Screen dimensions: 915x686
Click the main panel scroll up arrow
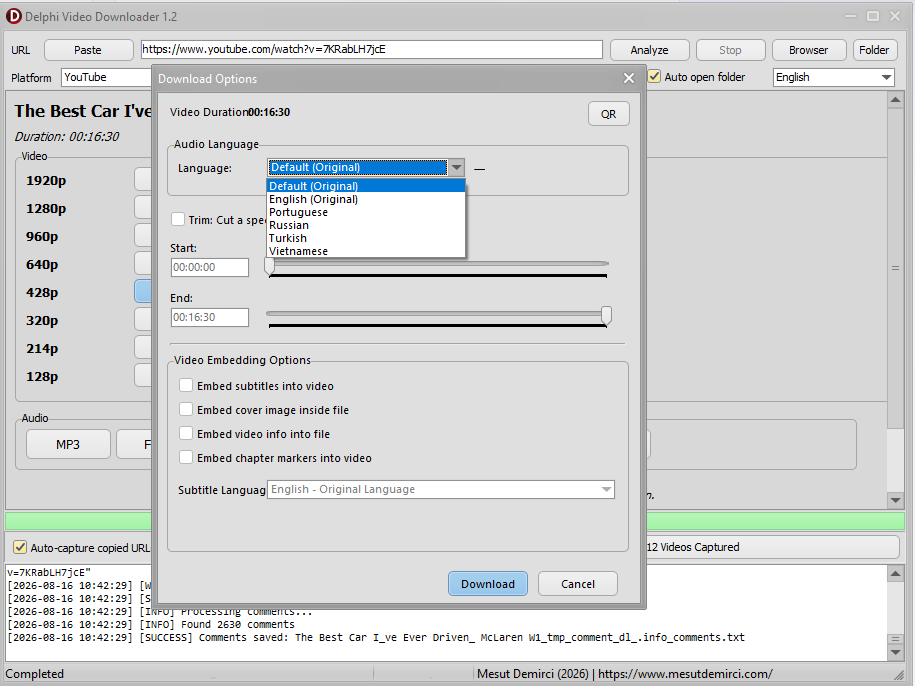coord(896,100)
